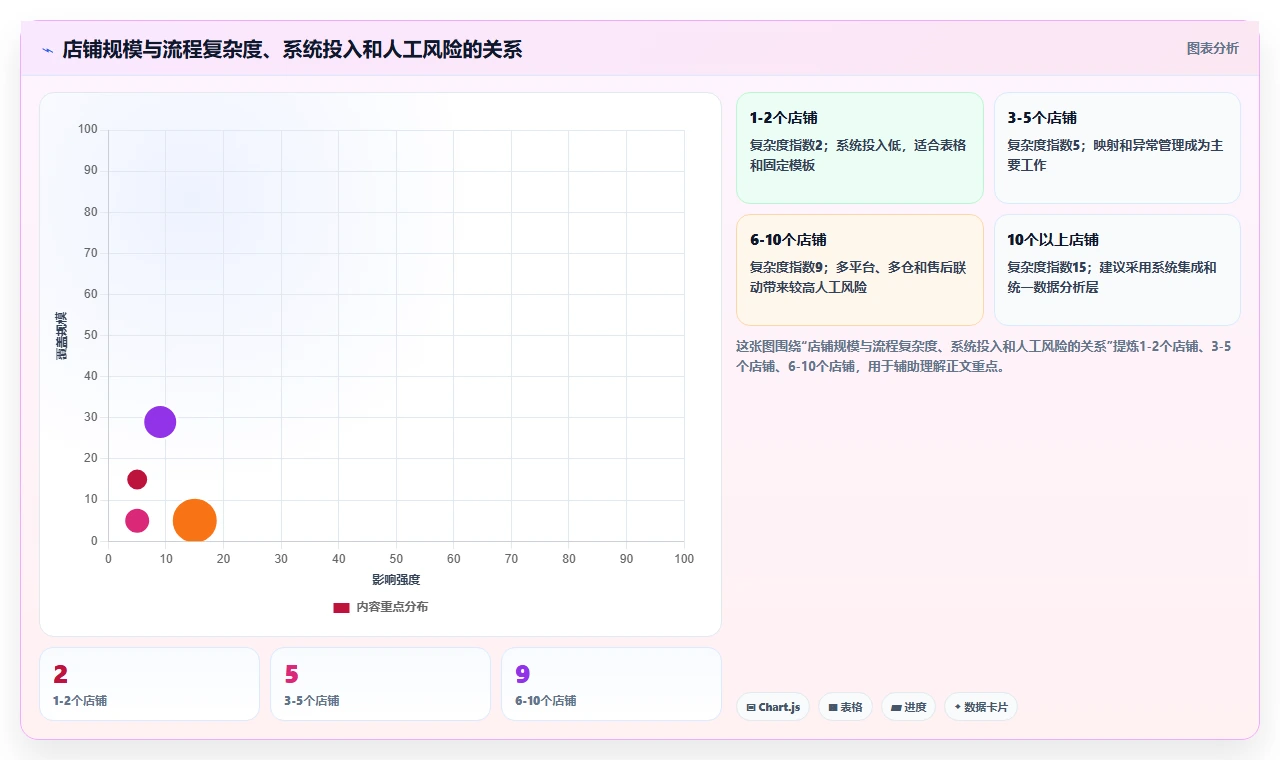Click the stat card showing number 9
This screenshot has height=760, width=1280.
611,684
